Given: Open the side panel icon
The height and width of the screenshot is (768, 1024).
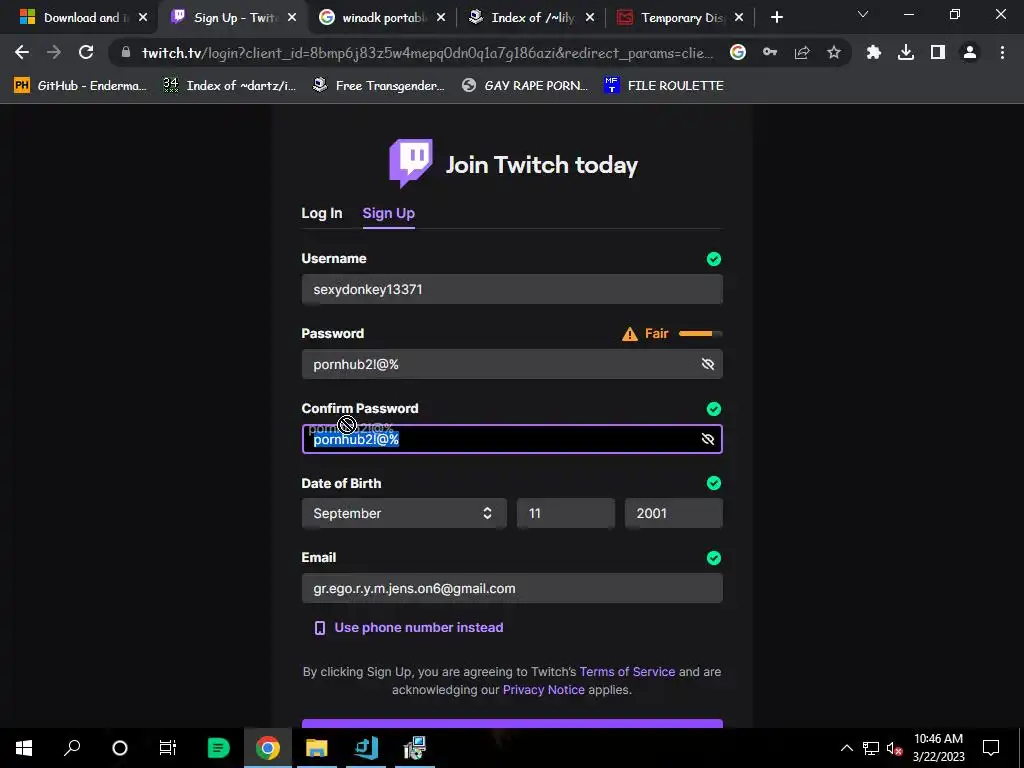Looking at the screenshot, I should (x=938, y=52).
